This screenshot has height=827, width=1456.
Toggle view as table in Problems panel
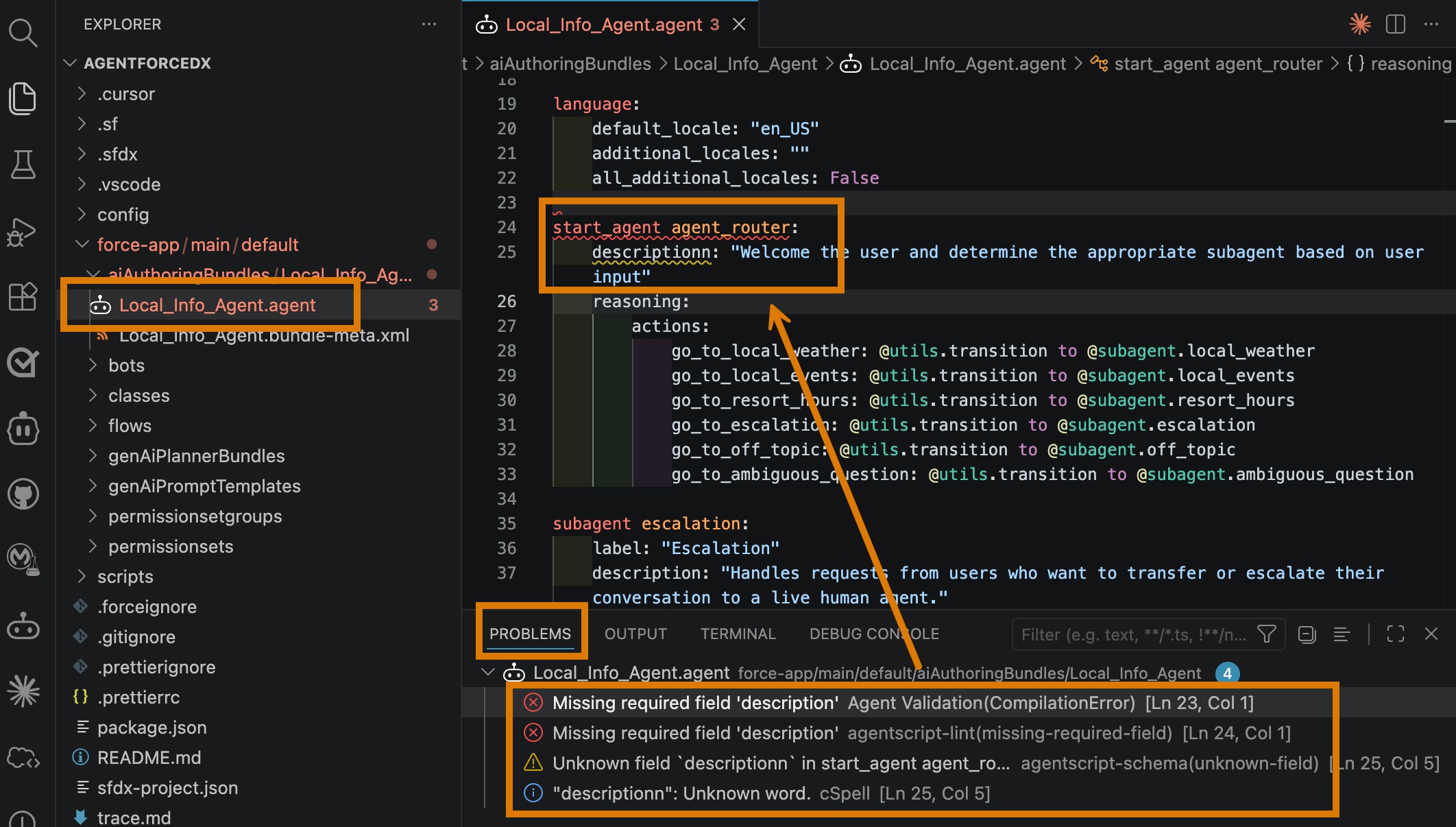tap(1342, 634)
